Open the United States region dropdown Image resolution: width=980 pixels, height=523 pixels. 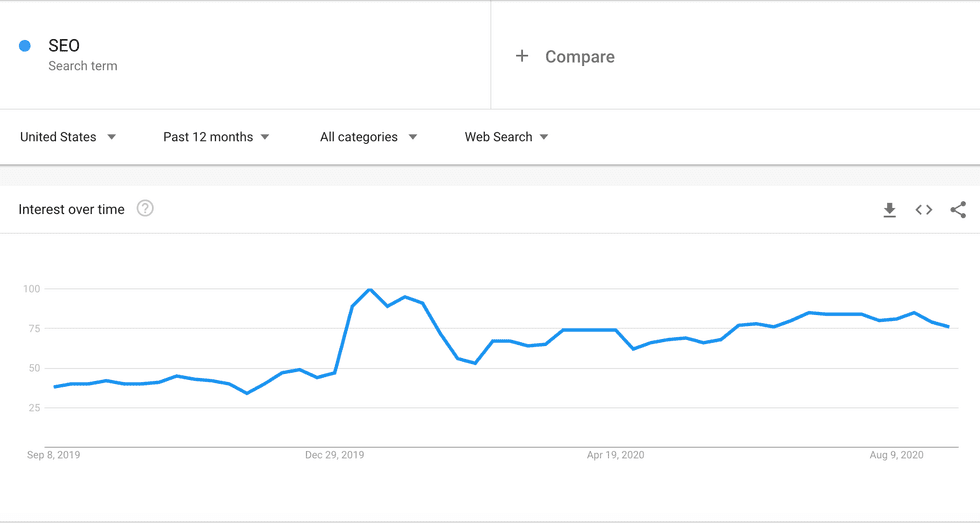pos(68,137)
